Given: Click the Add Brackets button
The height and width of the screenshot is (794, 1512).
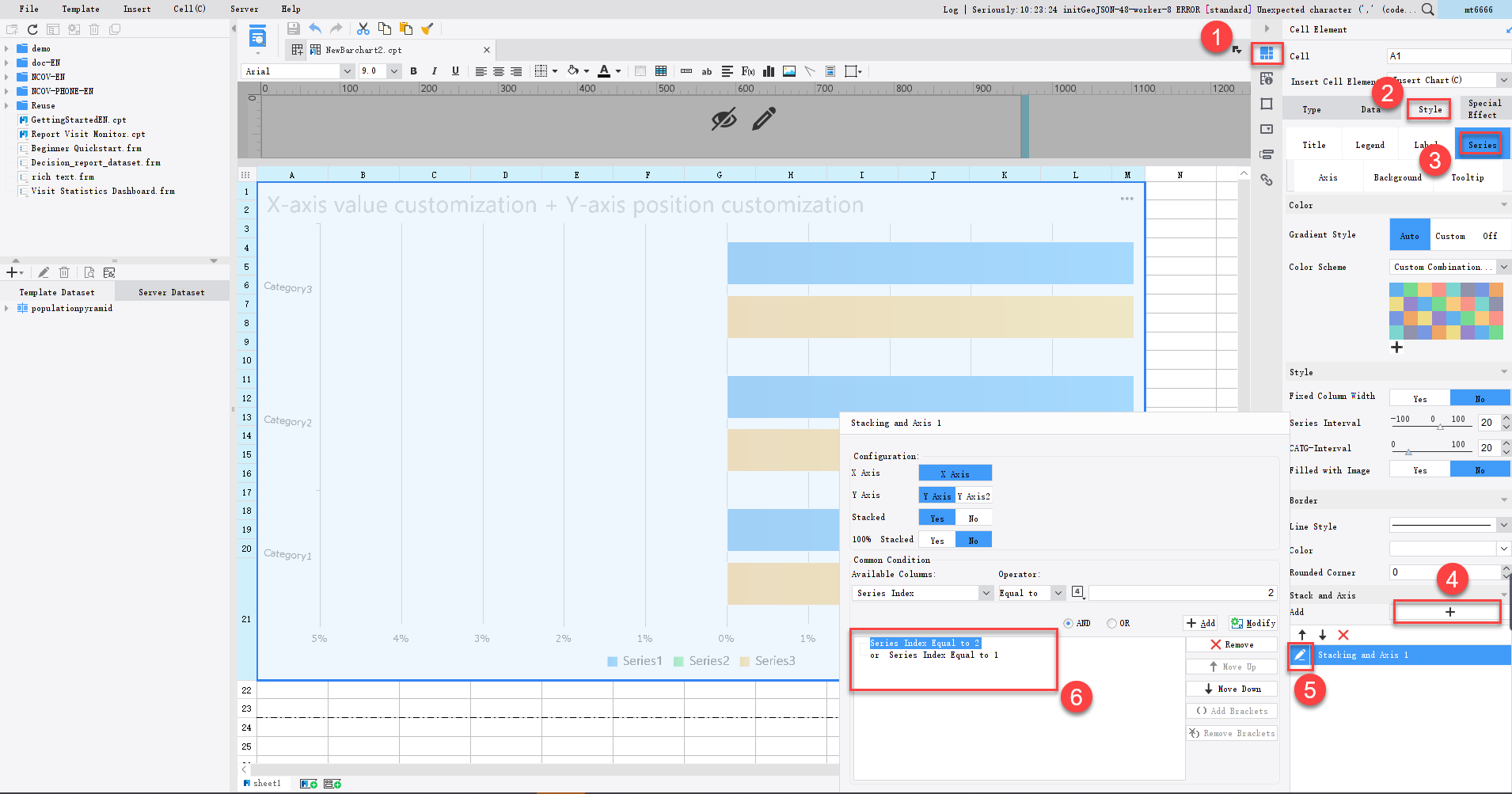Looking at the screenshot, I should pos(1231,710).
